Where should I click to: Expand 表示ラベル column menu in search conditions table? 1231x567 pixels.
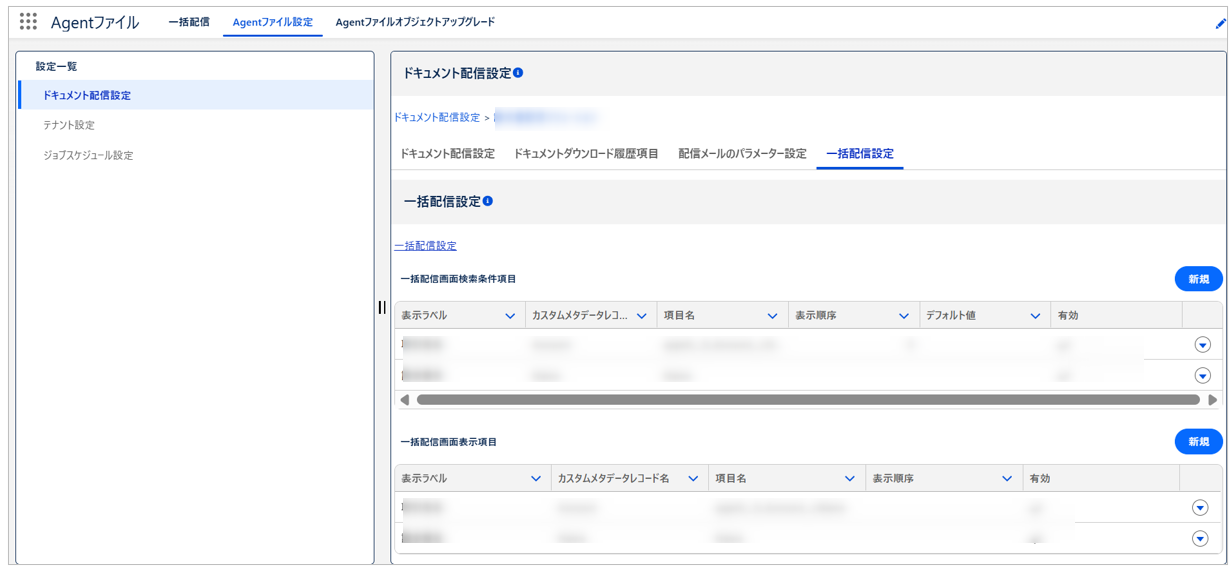click(509, 316)
